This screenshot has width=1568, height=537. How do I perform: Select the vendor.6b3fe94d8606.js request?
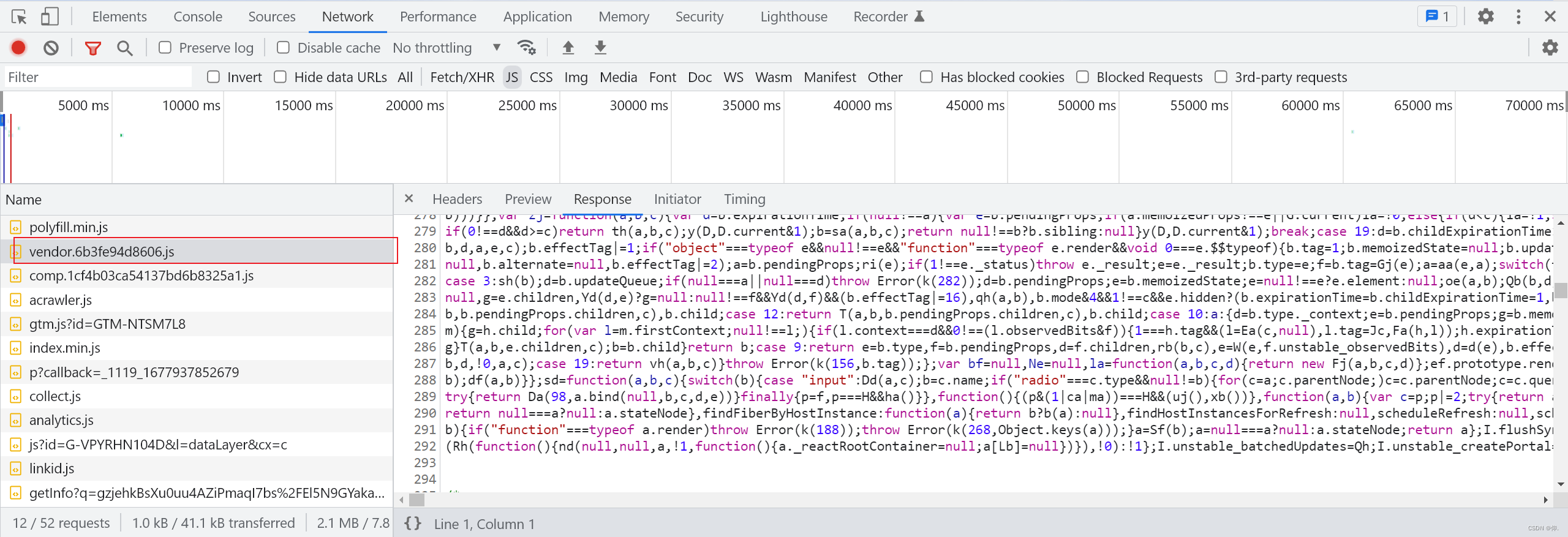pyautogui.click(x=197, y=252)
